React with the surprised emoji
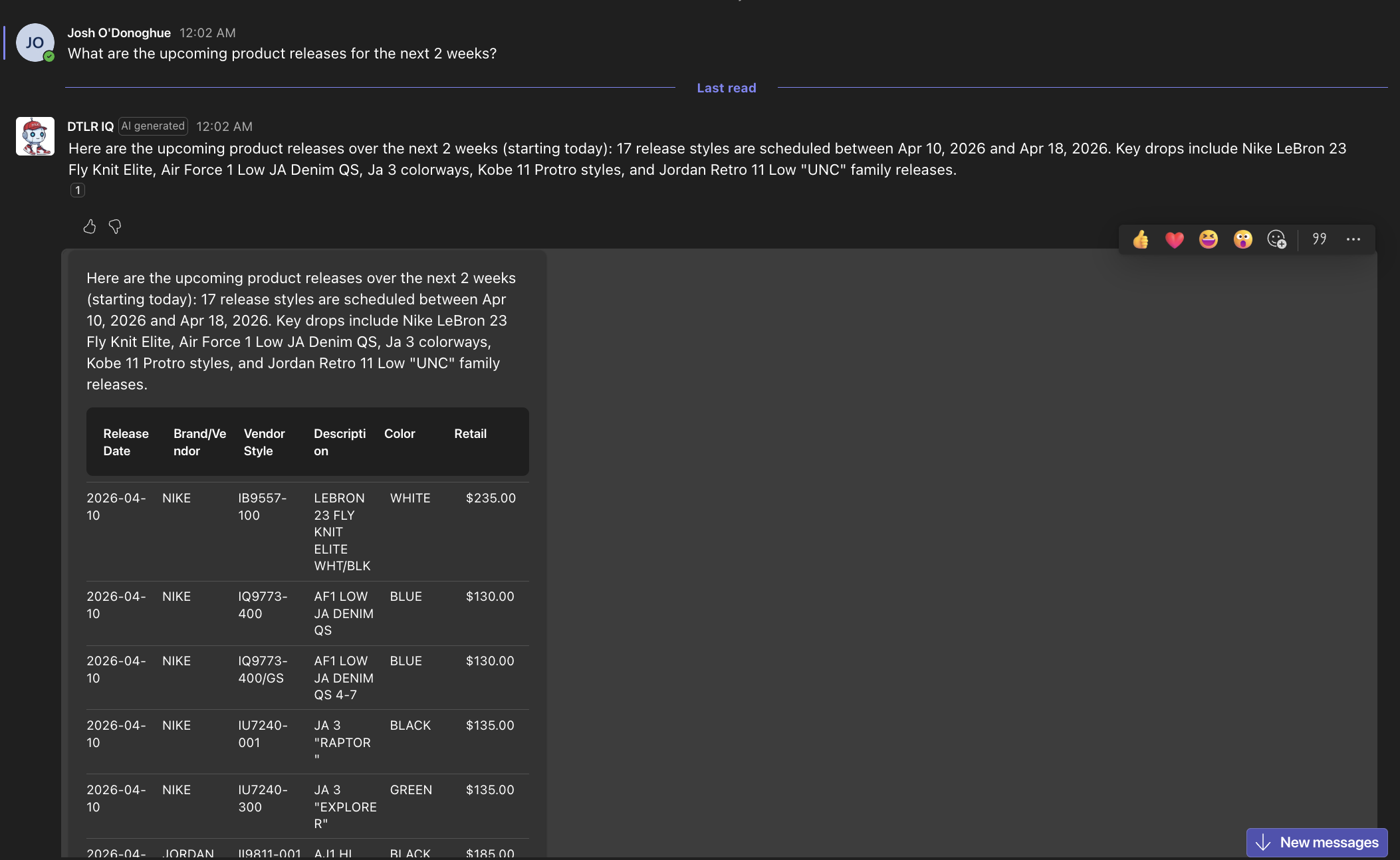 pyautogui.click(x=1242, y=239)
